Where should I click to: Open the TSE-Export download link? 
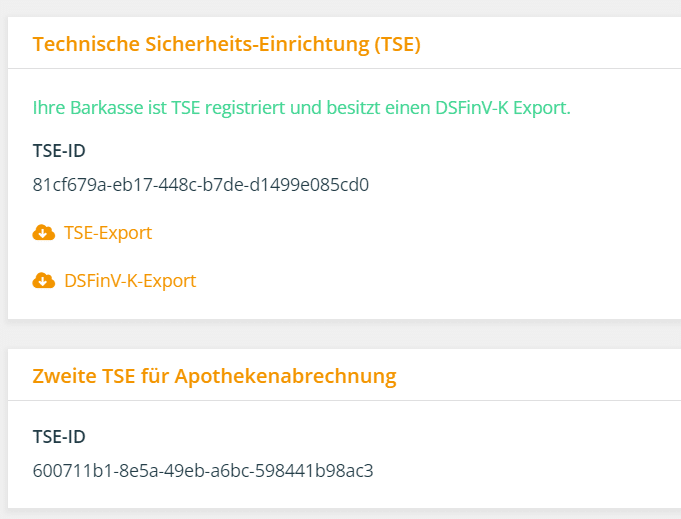coord(108,233)
